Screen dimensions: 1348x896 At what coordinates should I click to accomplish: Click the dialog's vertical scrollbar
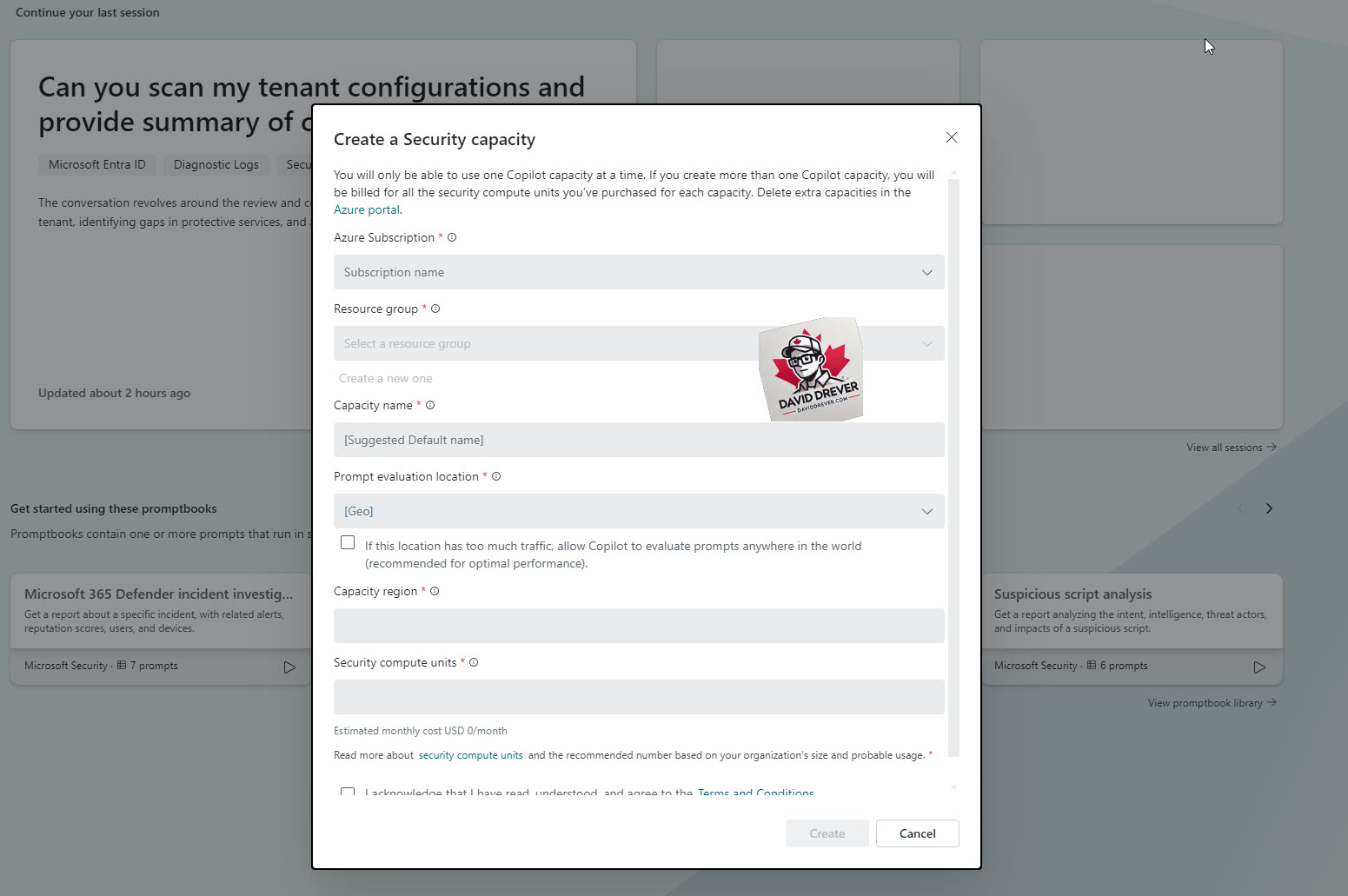(x=953, y=468)
